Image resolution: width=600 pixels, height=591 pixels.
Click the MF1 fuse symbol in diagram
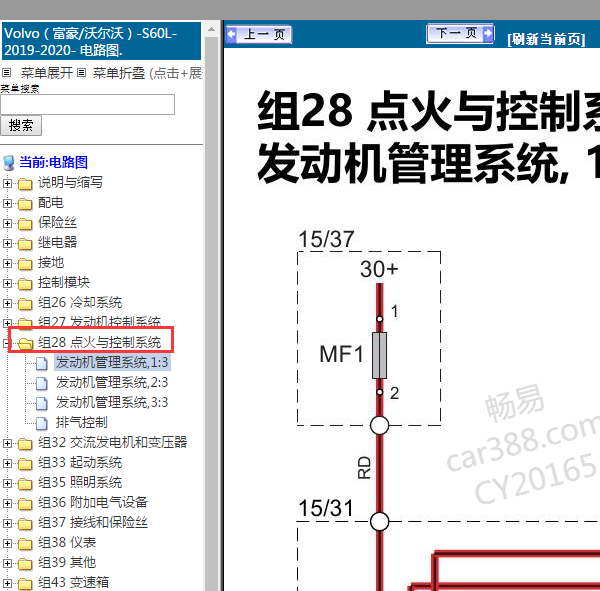tap(380, 356)
